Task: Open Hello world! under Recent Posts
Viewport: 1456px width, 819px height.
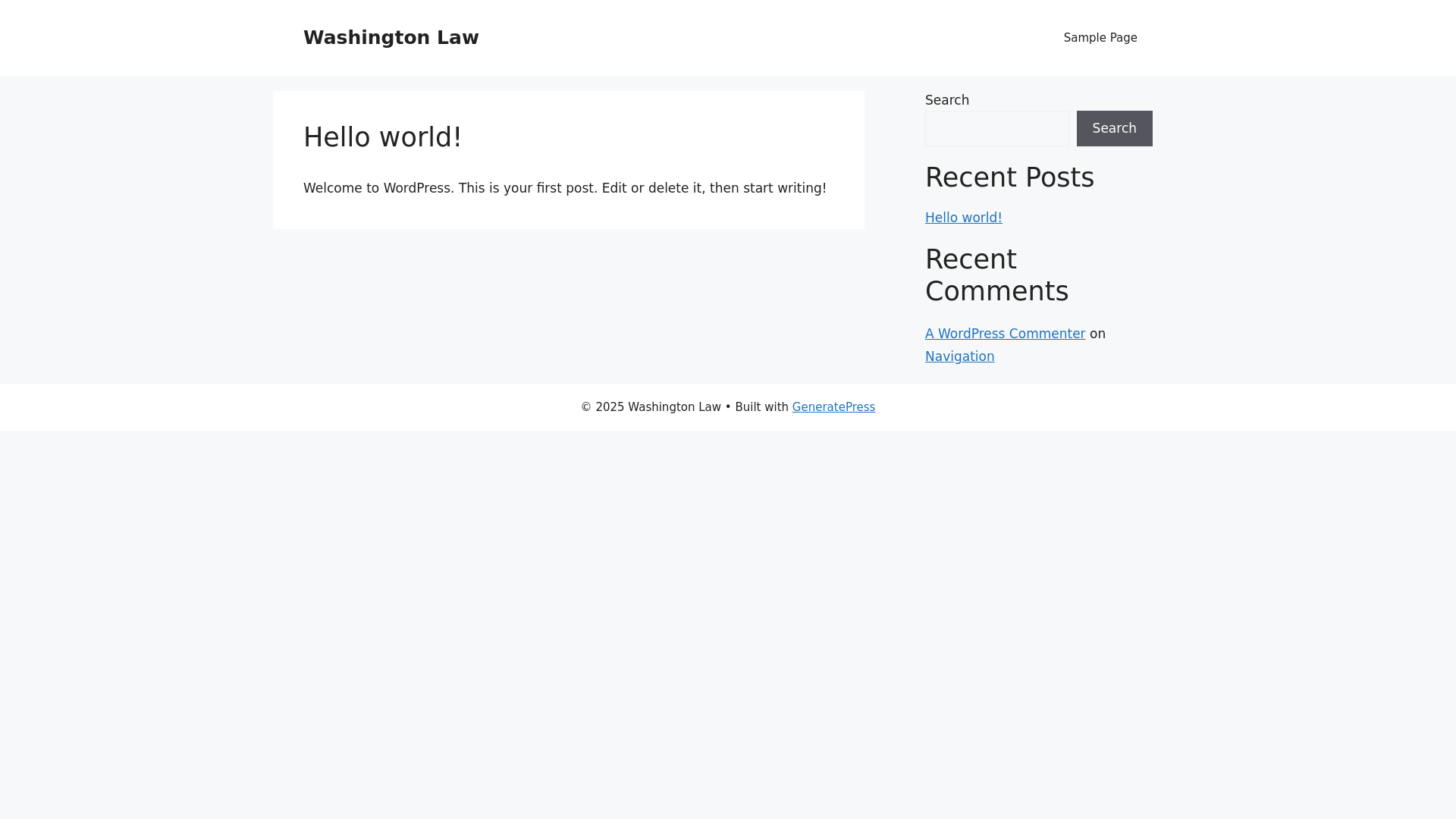Action: (963, 218)
